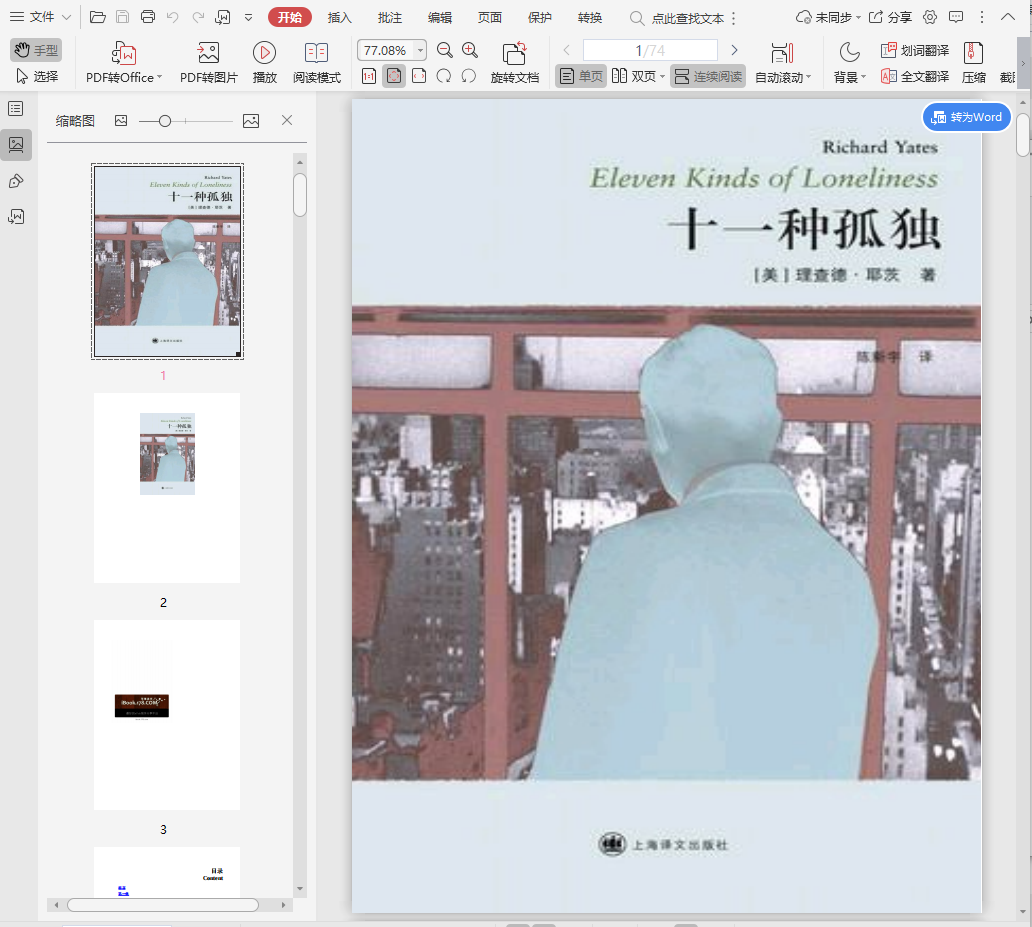Screen dimensions: 1032x927
Task: Open the 批注 annotation tab
Action: coord(390,18)
